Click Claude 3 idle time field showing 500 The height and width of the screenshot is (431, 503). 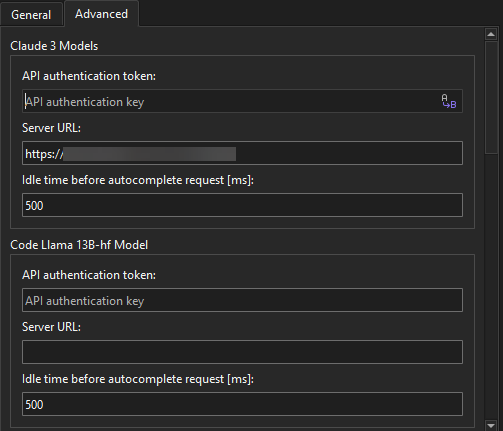click(242, 205)
